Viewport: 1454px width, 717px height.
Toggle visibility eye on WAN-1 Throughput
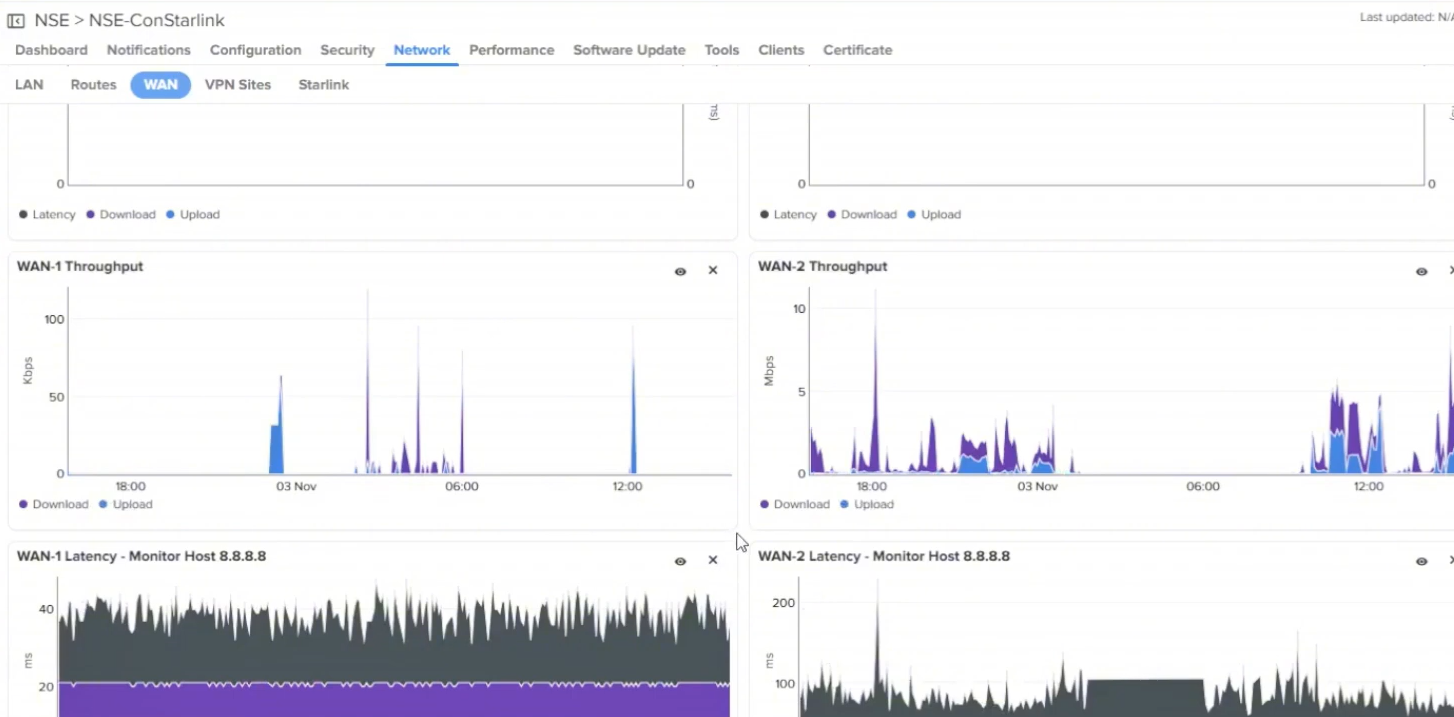pos(680,271)
